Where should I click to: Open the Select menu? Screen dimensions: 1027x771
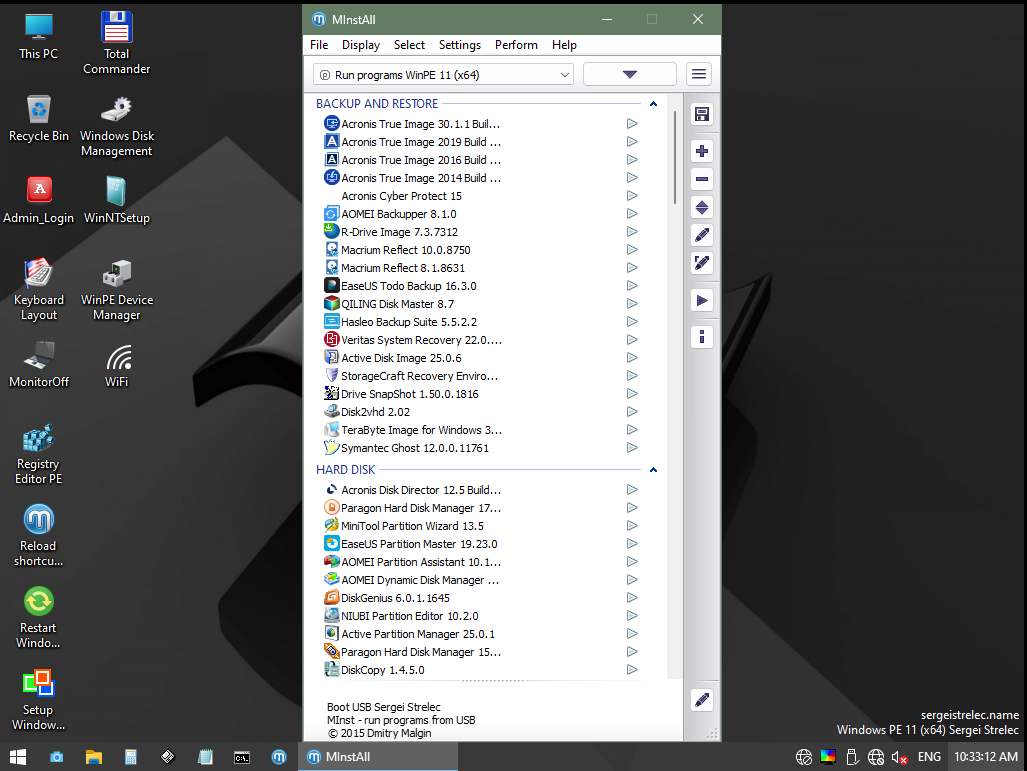pos(409,45)
